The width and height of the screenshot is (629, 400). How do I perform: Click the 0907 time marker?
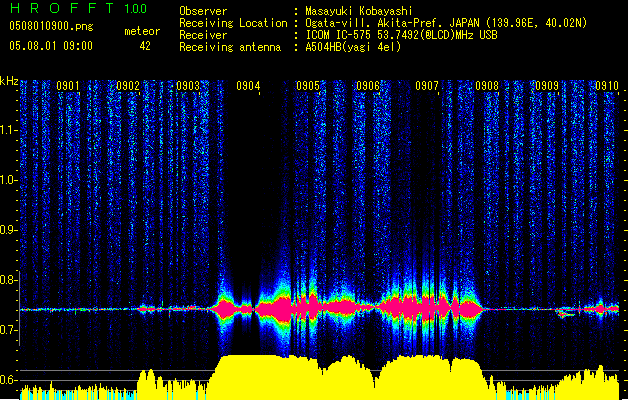point(427,86)
